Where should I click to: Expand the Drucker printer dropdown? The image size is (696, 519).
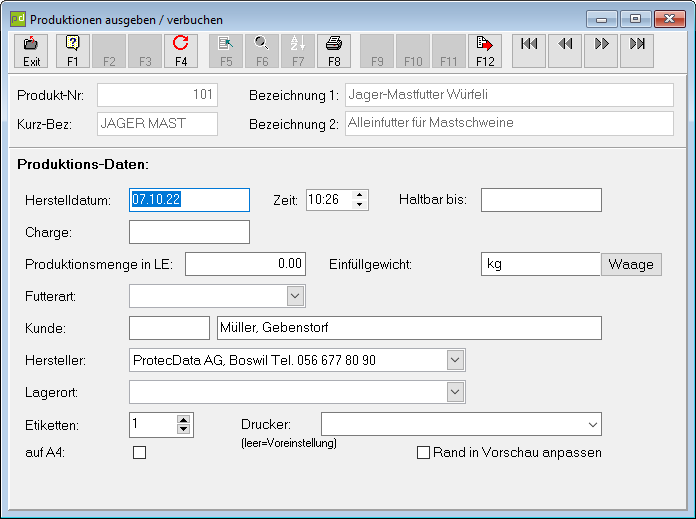coord(593,424)
